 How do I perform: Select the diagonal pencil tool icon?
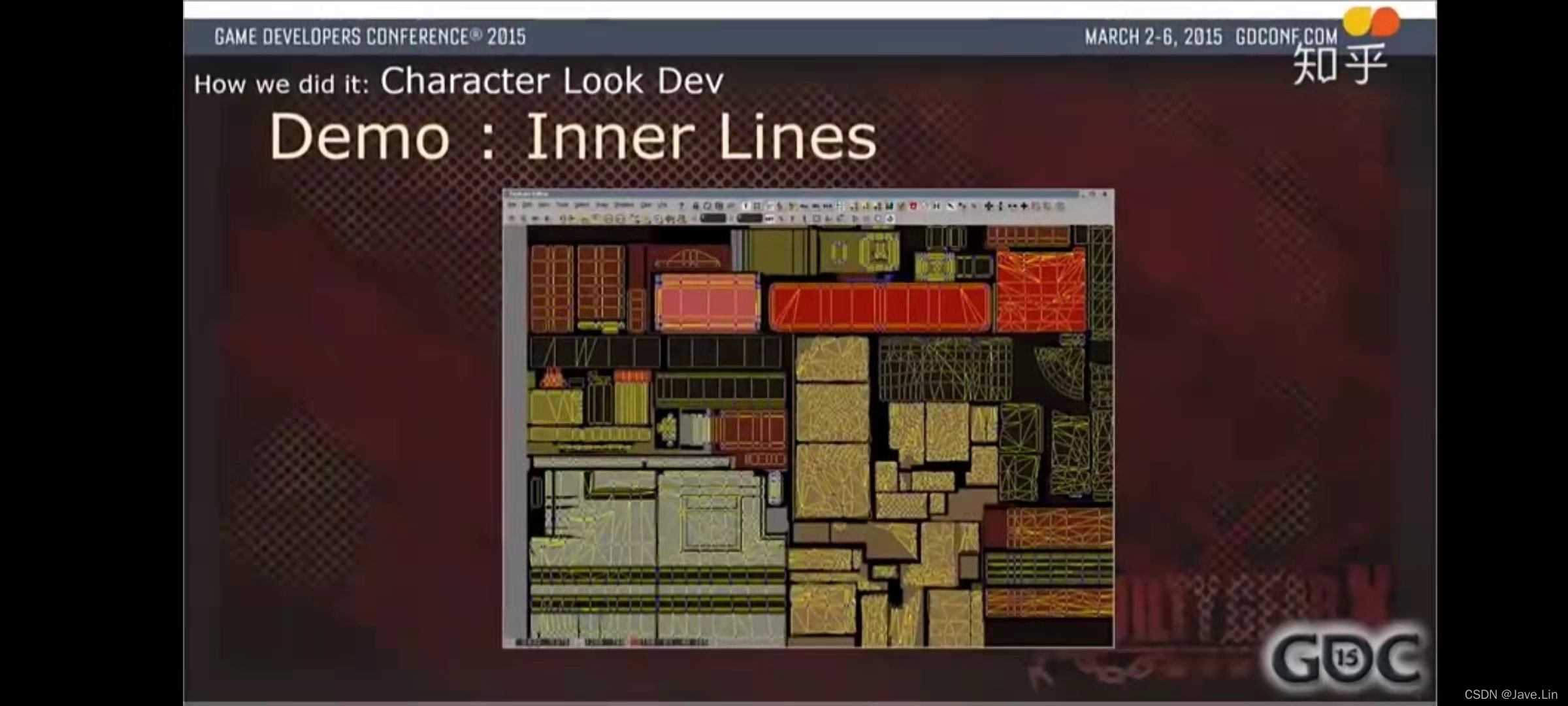pyautogui.click(x=951, y=206)
